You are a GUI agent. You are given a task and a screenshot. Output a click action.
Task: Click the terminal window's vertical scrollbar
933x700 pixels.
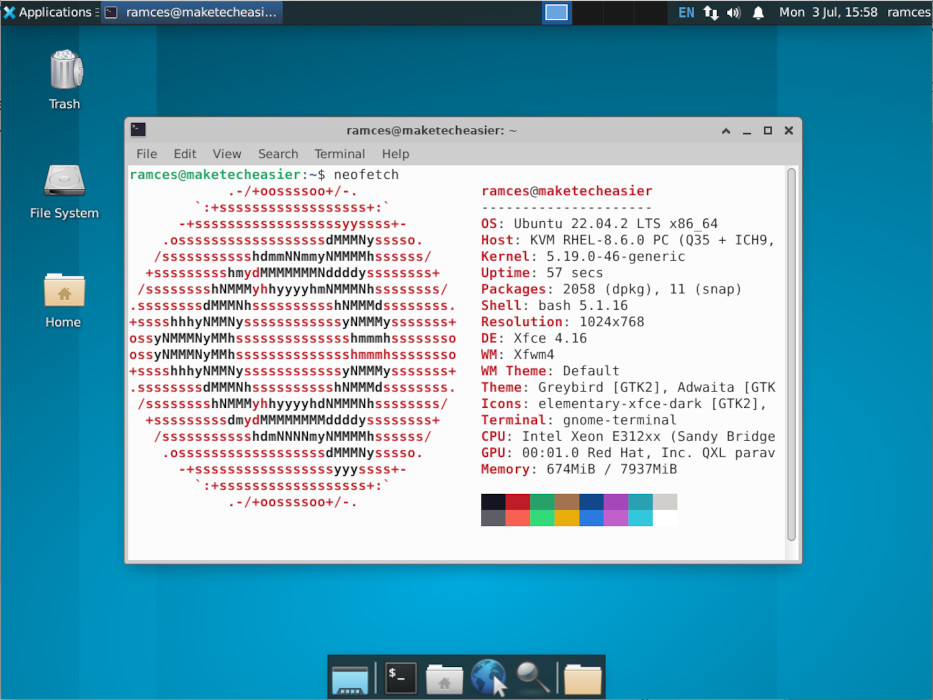[792, 350]
